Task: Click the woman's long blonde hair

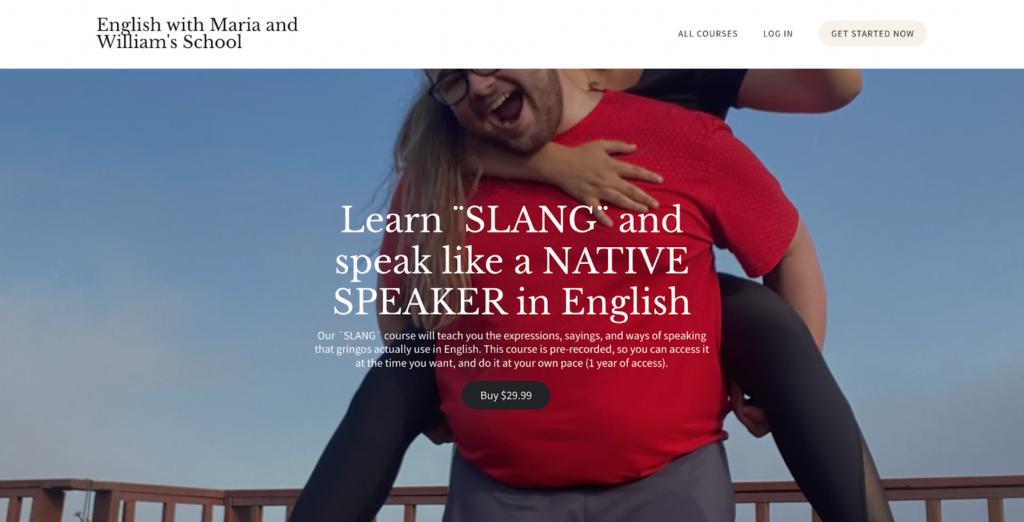Action: click(428, 196)
